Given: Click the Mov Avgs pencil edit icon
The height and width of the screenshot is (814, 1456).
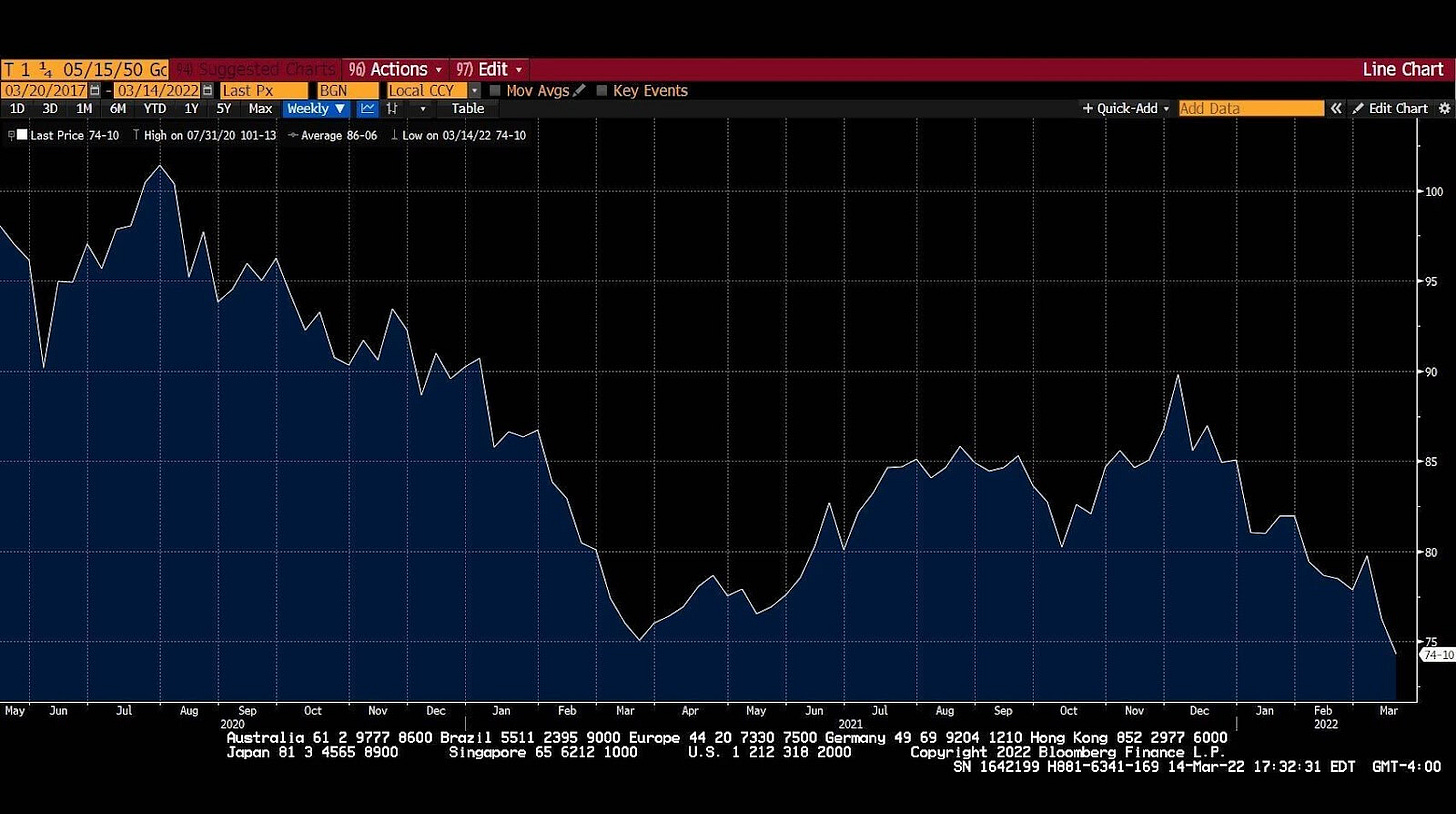Looking at the screenshot, I should (x=579, y=91).
